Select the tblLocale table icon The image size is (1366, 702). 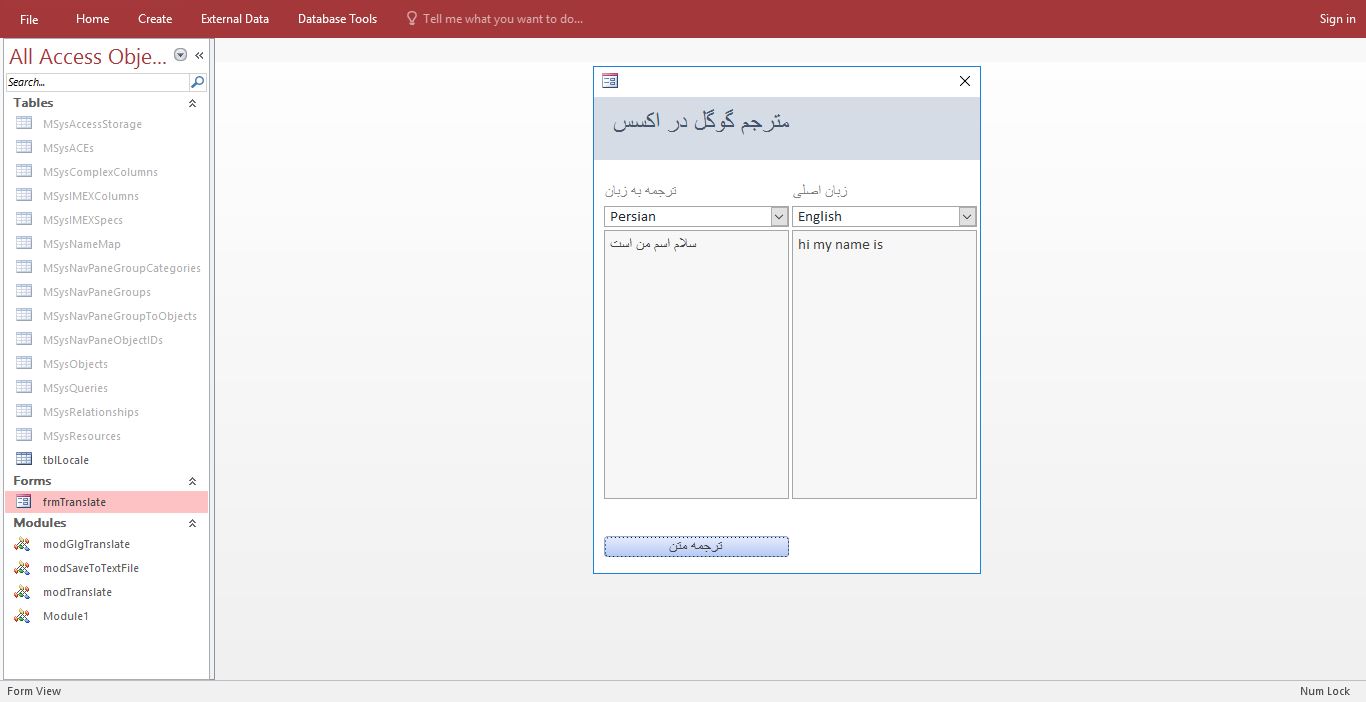[24, 459]
